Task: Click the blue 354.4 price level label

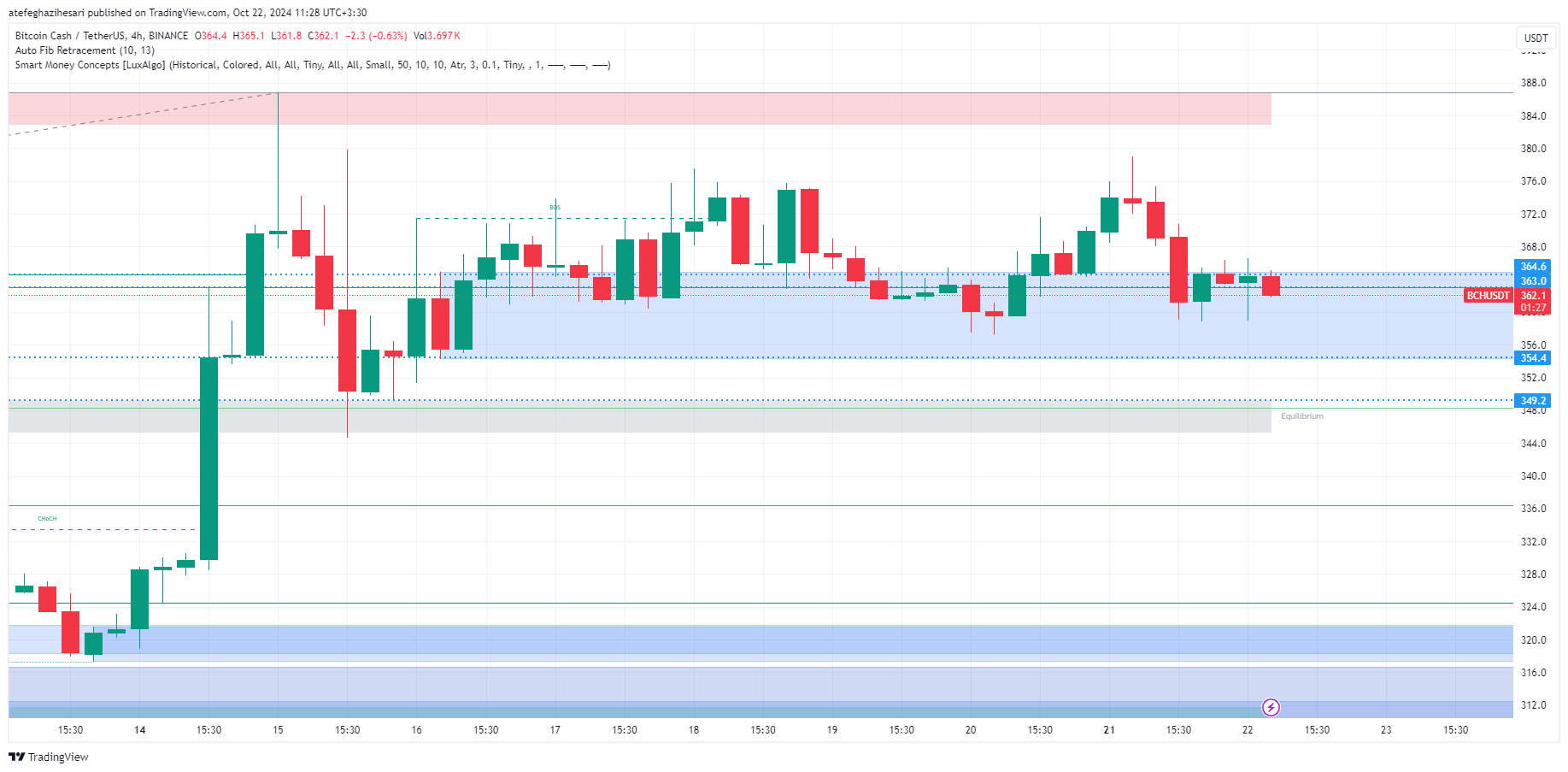Action: [1533, 358]
